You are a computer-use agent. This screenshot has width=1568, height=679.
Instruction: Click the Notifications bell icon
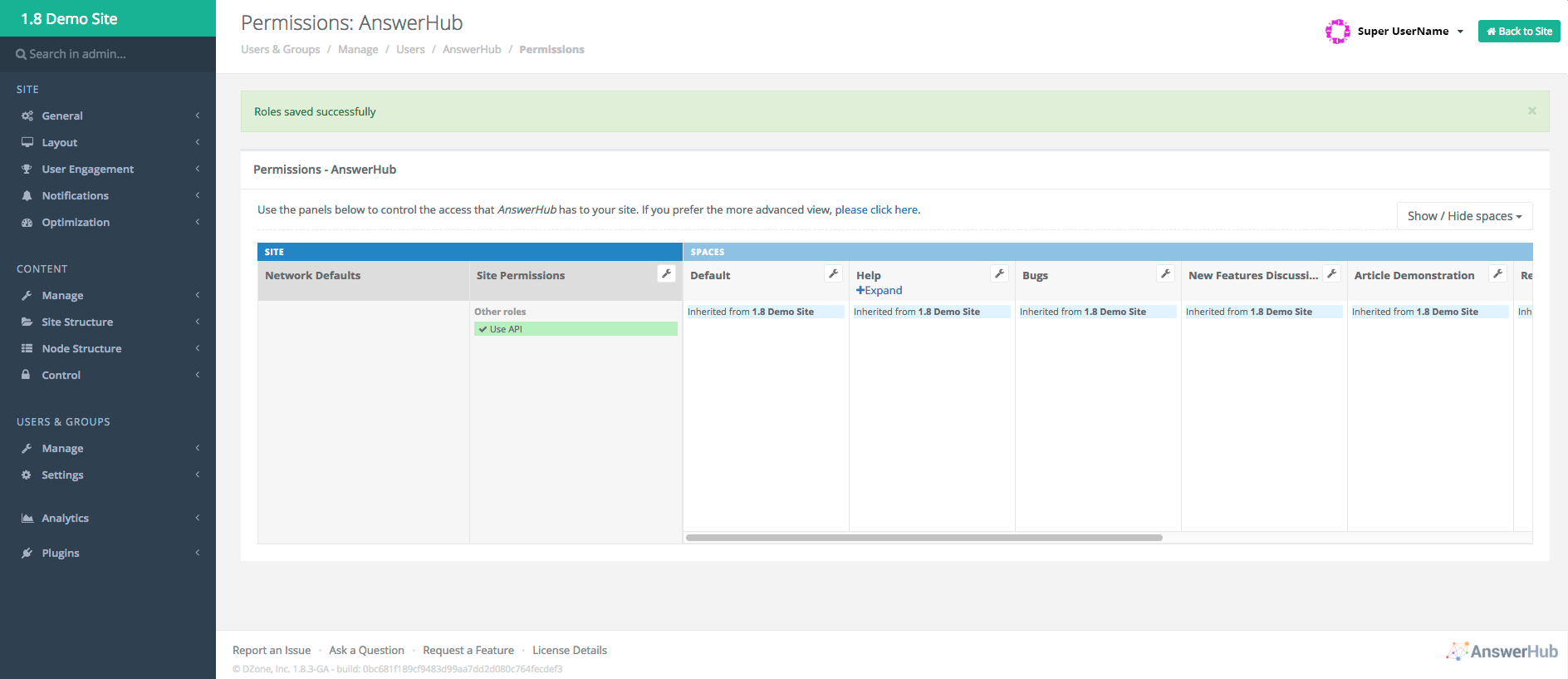click(x=27, y=196)
